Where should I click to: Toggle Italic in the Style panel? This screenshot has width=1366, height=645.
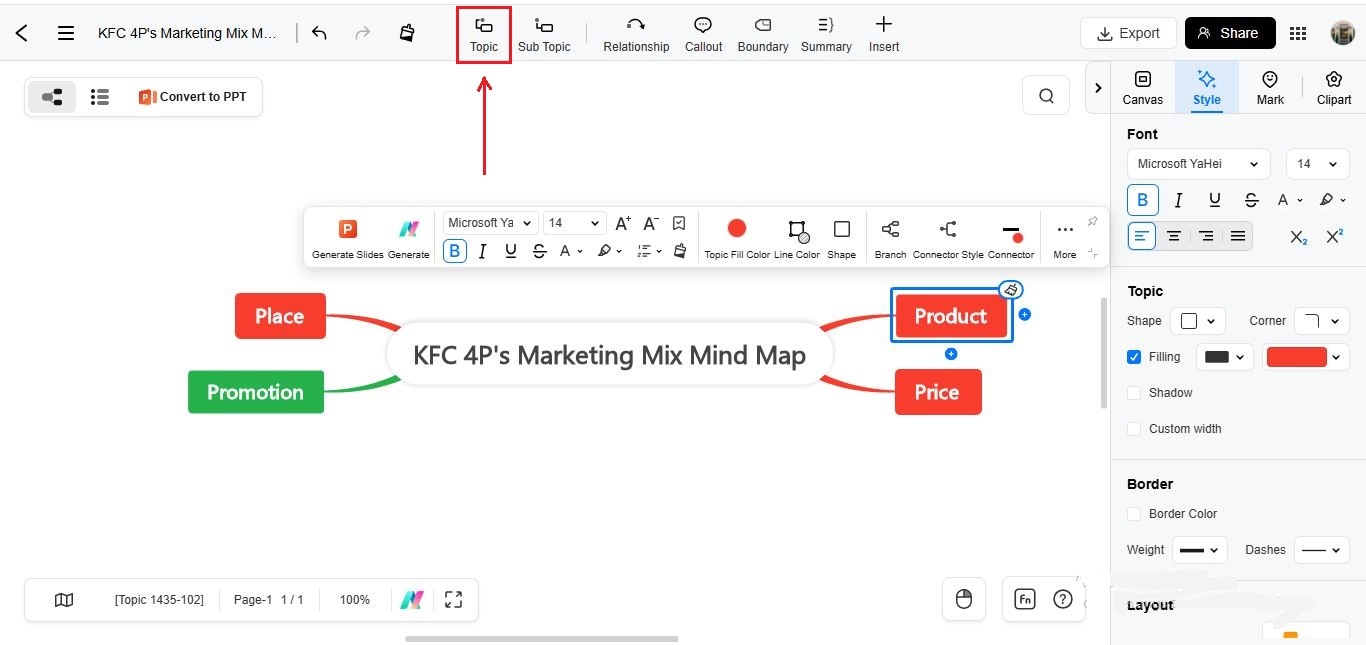click(1179, 200)
